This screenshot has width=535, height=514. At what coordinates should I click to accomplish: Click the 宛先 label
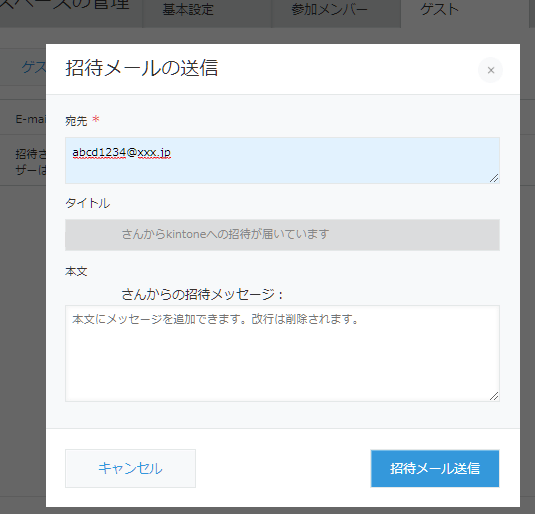(x=76, y=121)
